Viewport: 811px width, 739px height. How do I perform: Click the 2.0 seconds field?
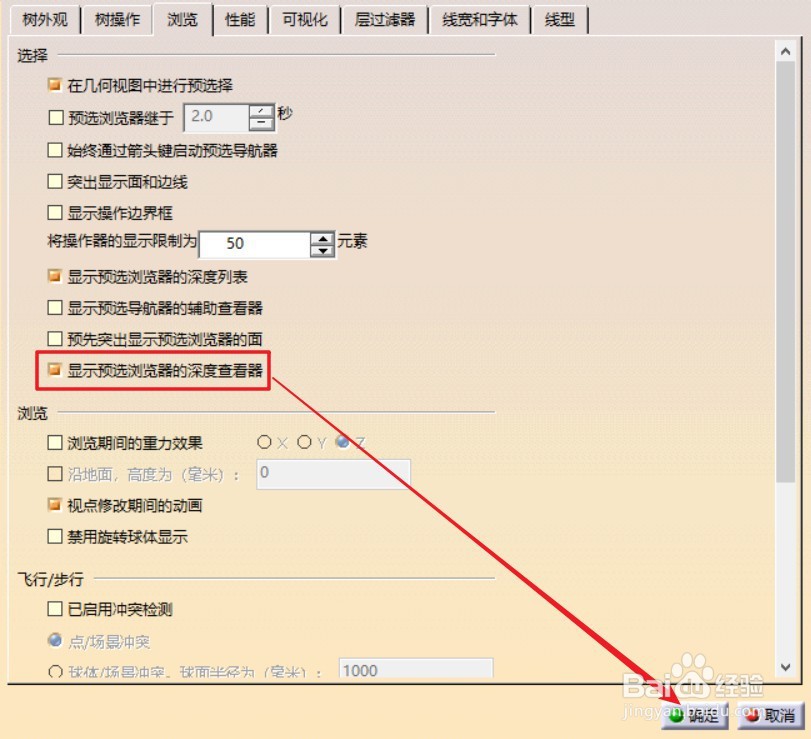216,117
